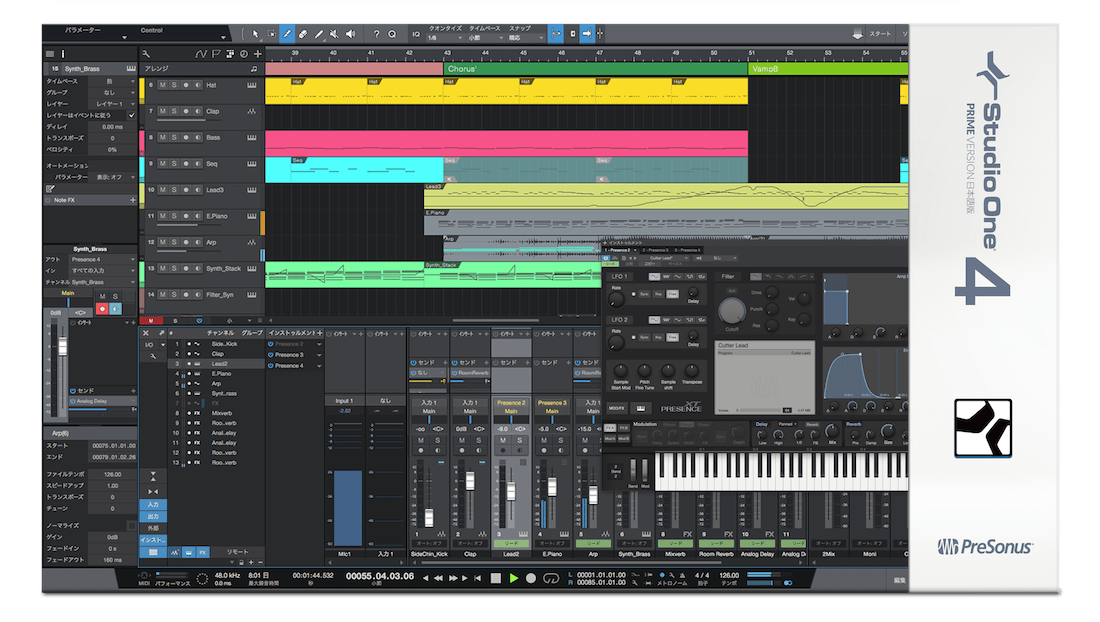
Task: Activate the Paint (pencil) tool
Action: click(x=288, y=34)
